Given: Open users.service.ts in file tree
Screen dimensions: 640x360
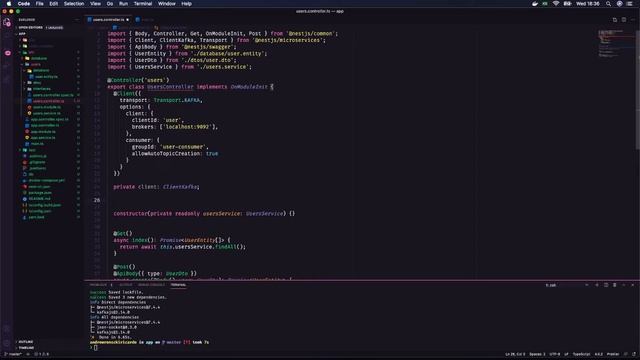Looking at the screenshot, I should pos(47,113).
